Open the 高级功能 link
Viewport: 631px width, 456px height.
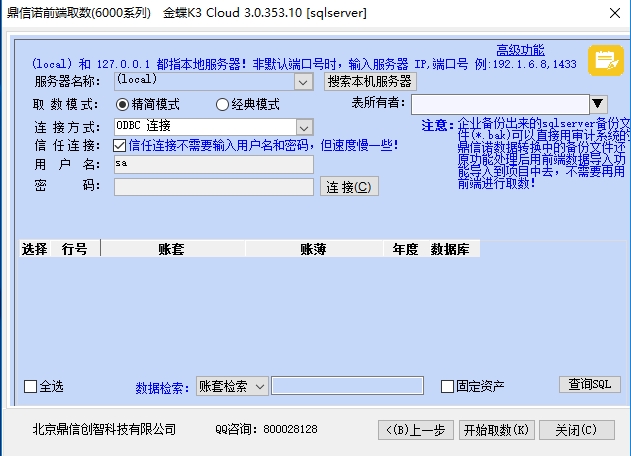(x=520, y=50)
